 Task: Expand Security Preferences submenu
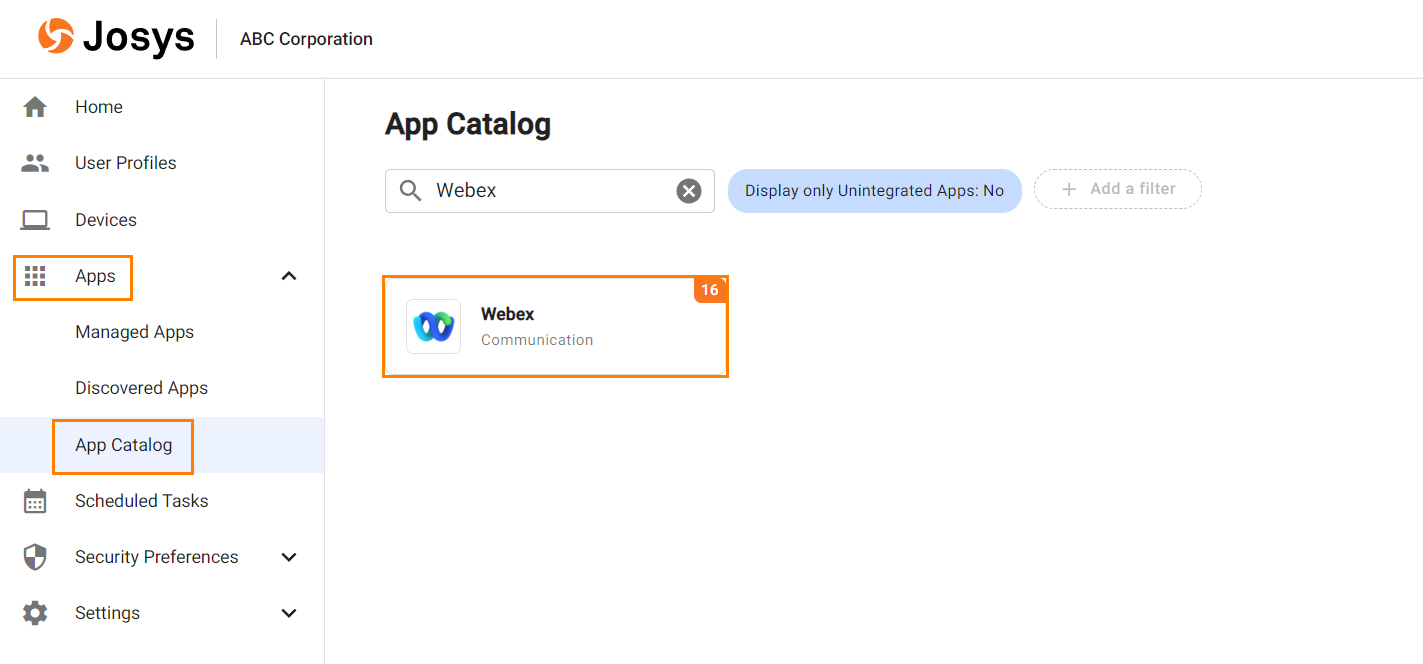pos(289,557)
